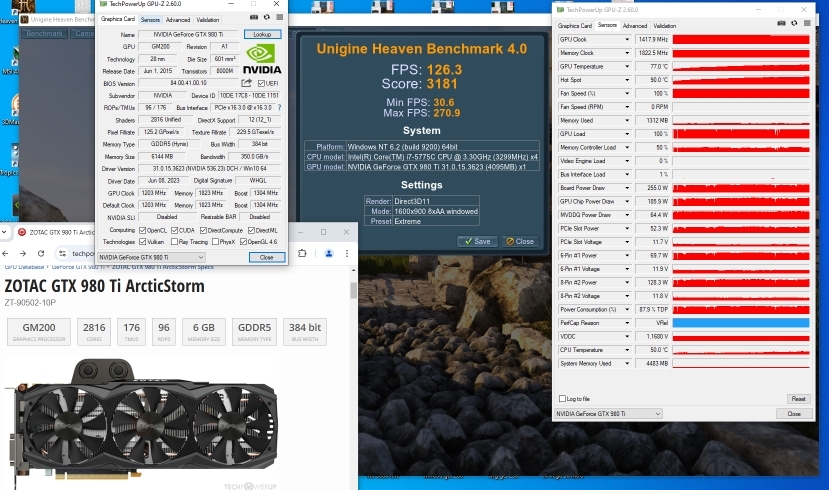829x490 pixels.
Task: Toggle the Ray Tracing checkbox
Action: (174, 242)
